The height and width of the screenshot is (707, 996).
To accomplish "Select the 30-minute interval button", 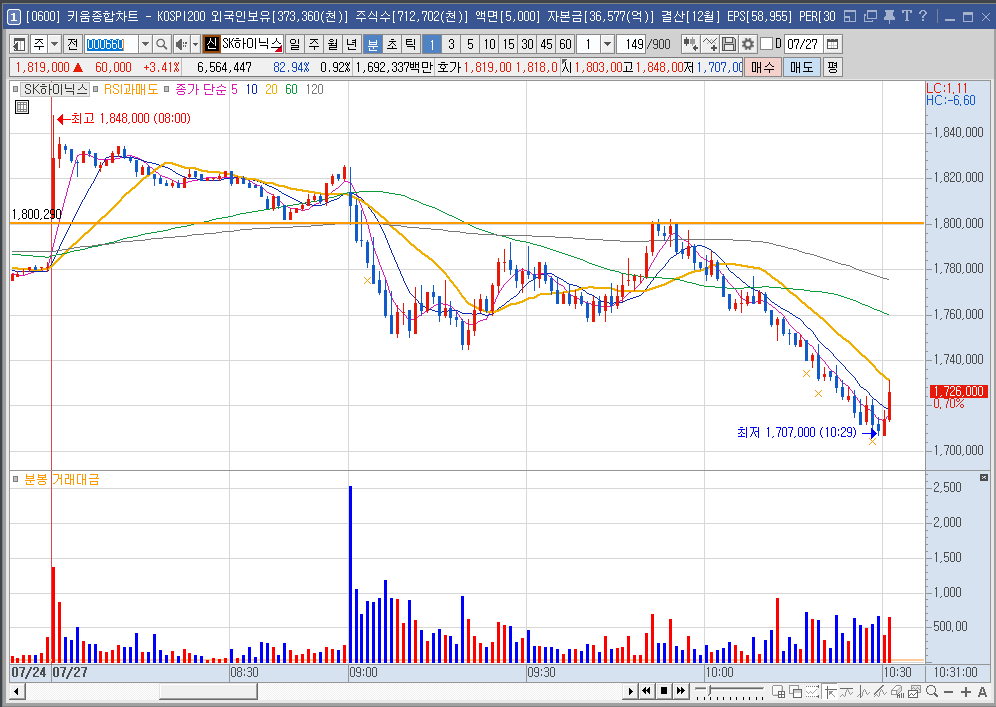I will [527, 44].
